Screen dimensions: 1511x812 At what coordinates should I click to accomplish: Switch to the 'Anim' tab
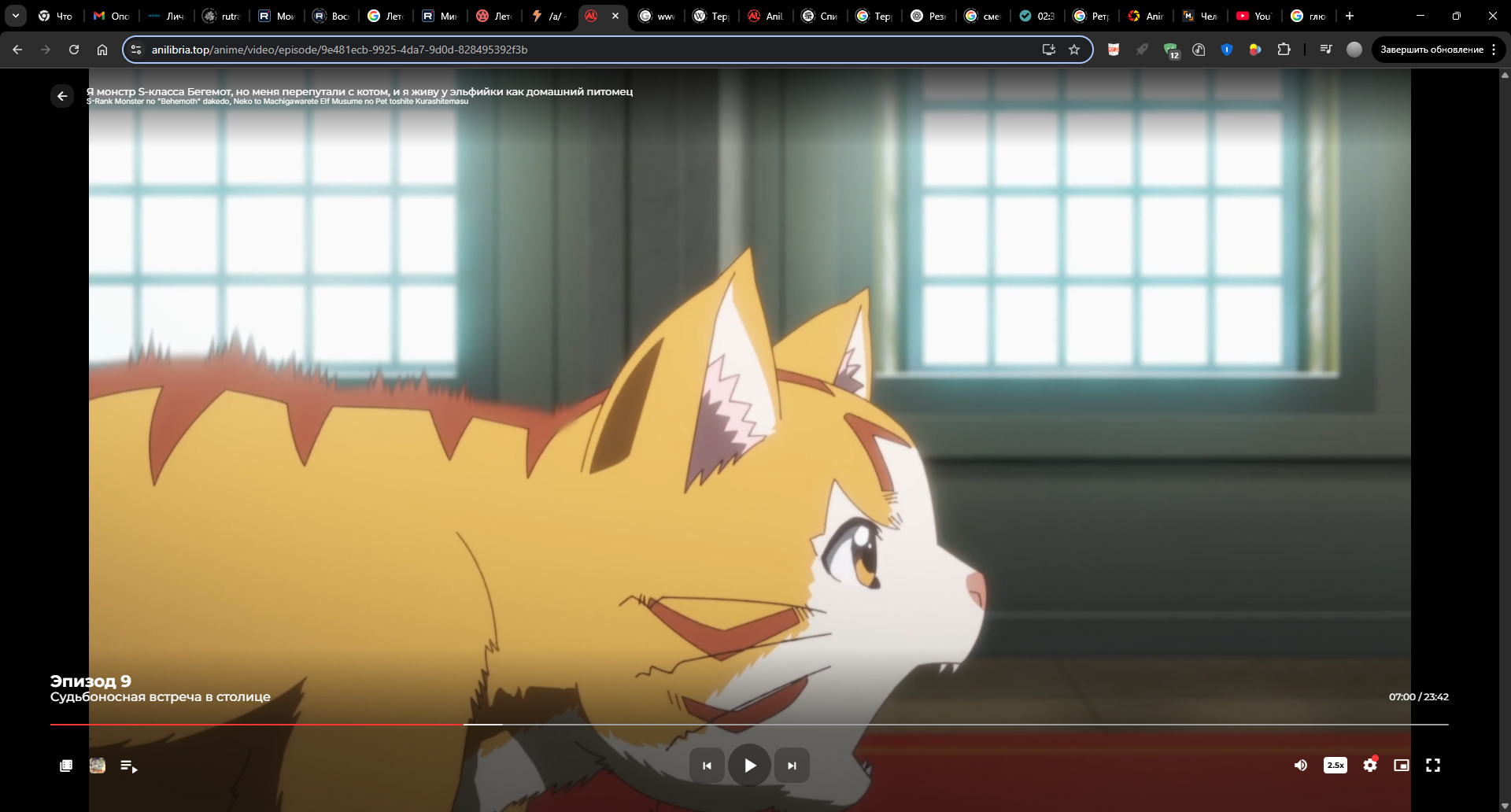pos(1146,16)
